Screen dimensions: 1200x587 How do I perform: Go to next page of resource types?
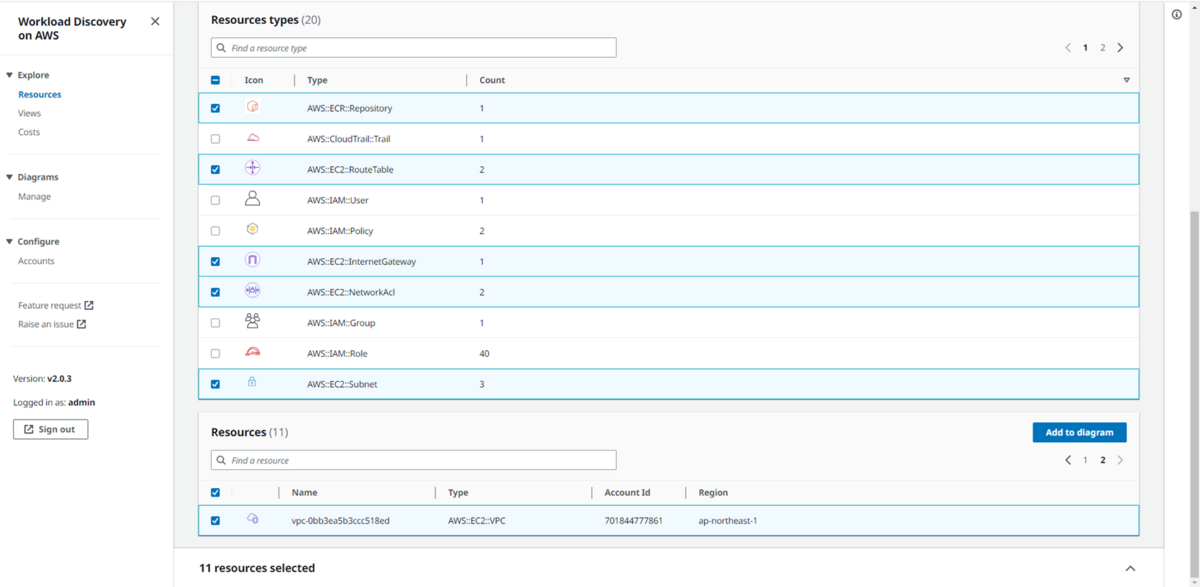tap(1120, 47)
